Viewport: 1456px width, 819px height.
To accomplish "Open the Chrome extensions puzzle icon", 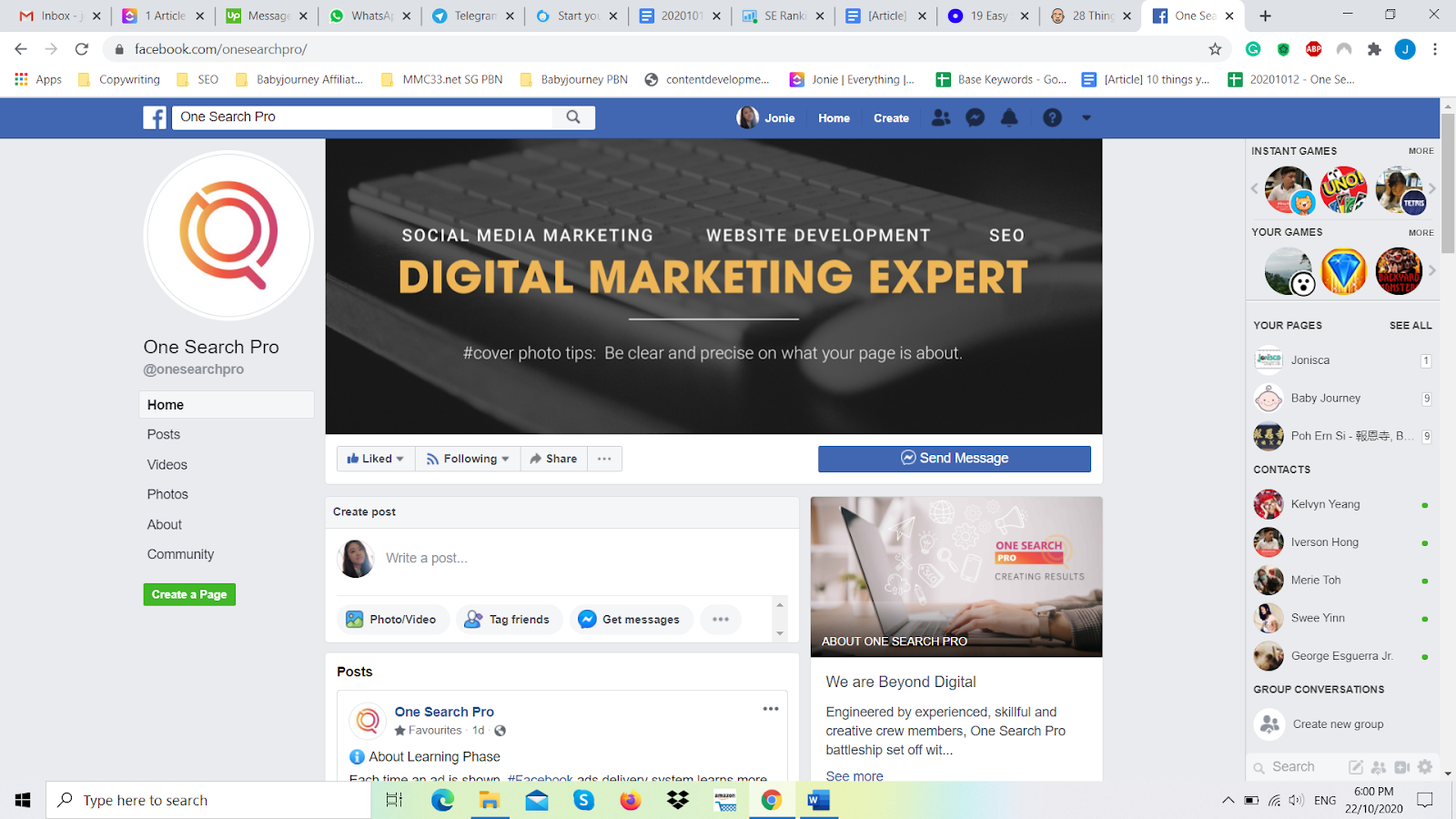I will coord(1374,49).
